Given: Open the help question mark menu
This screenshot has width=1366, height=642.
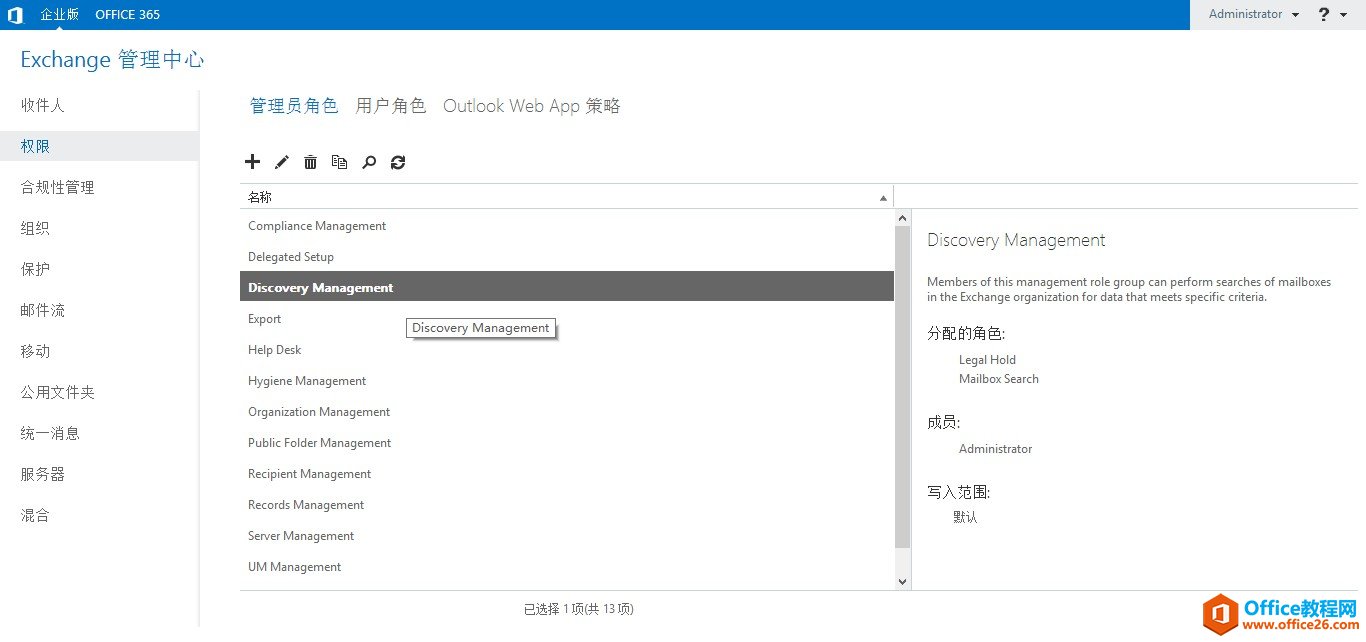Looking at the screenshot, I should (1323, 14).
